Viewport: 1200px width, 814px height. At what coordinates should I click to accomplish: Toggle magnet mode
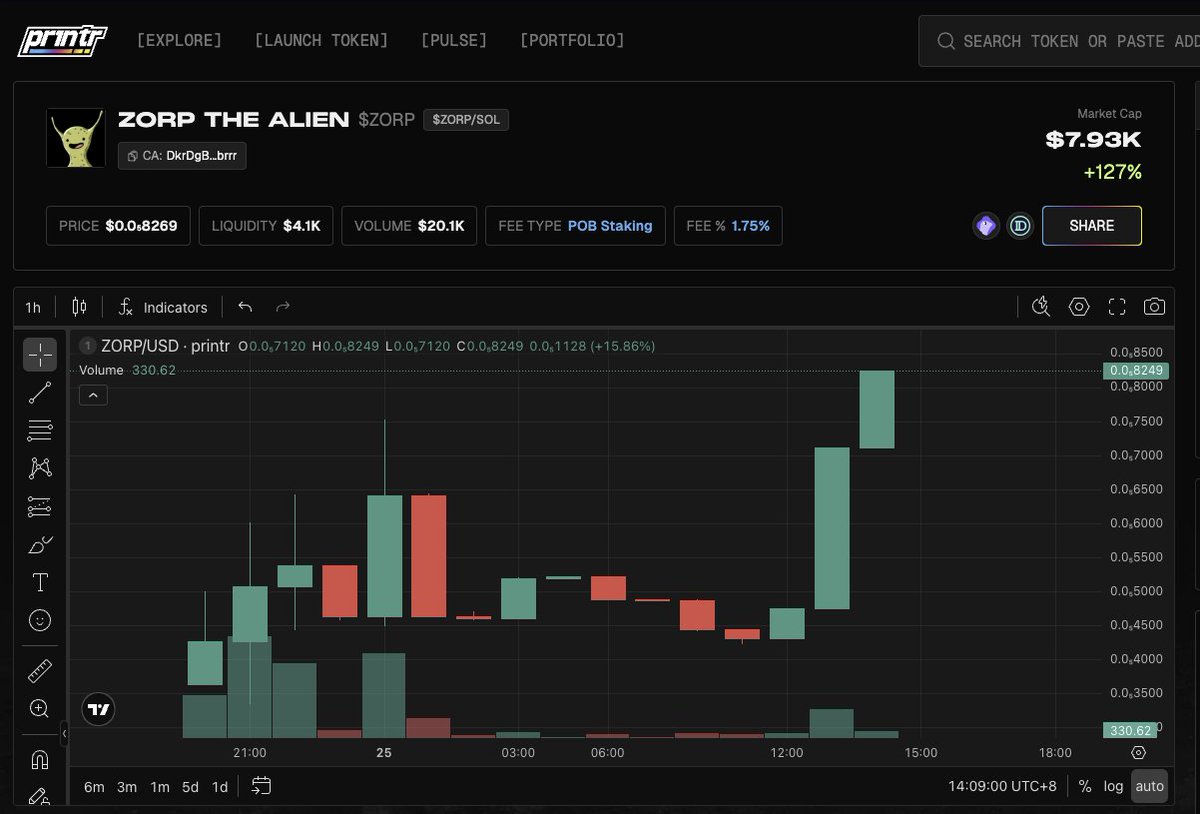pos(40,759)
